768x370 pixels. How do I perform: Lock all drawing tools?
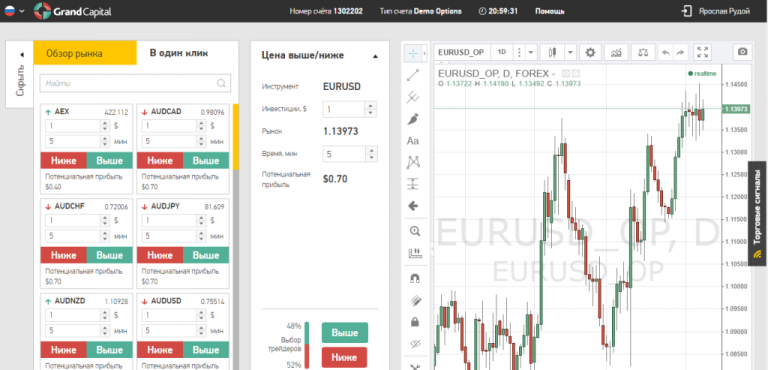(x=414, y=321)
